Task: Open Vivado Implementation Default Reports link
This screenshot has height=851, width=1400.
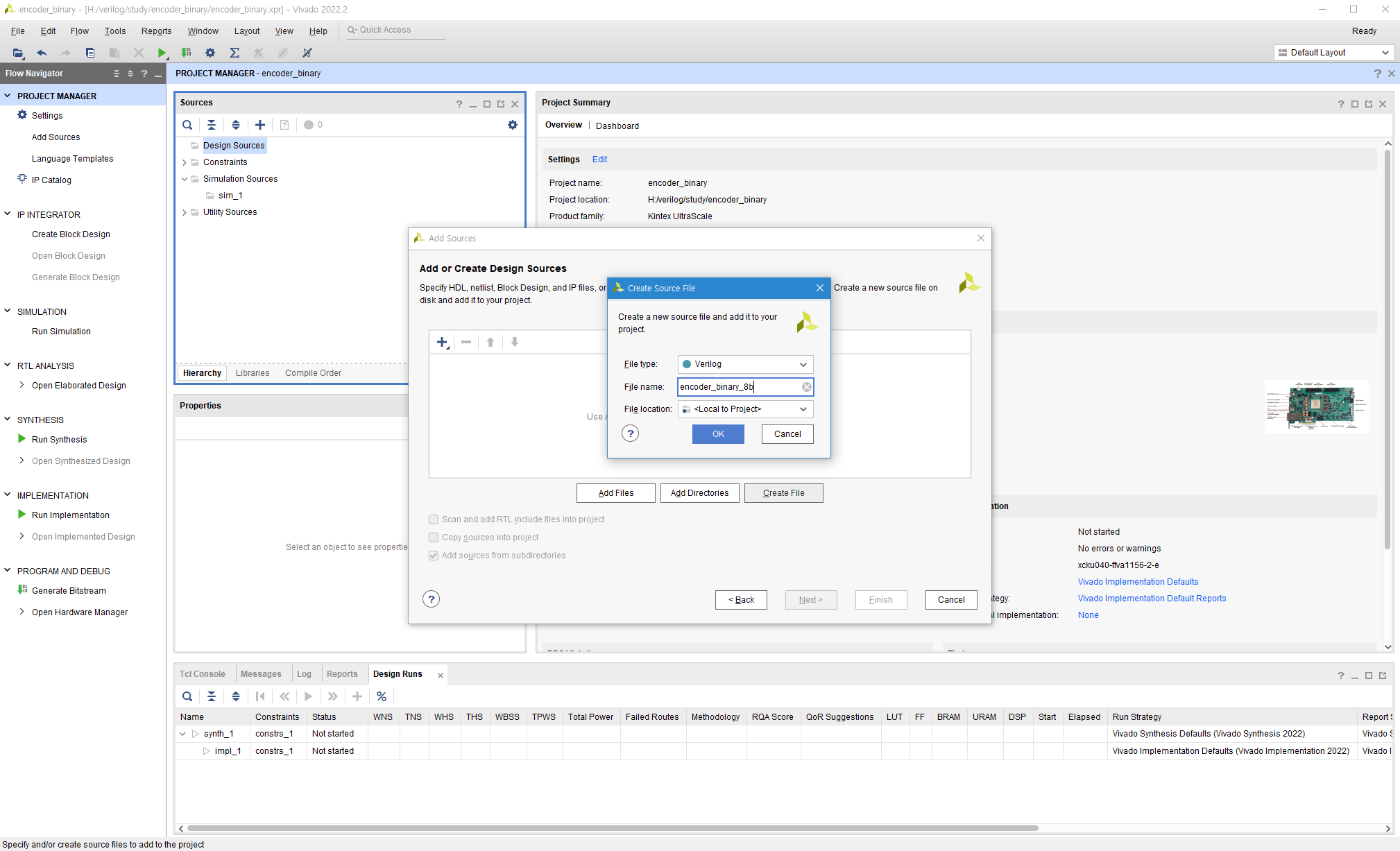Action: (x=1152, y=599)
